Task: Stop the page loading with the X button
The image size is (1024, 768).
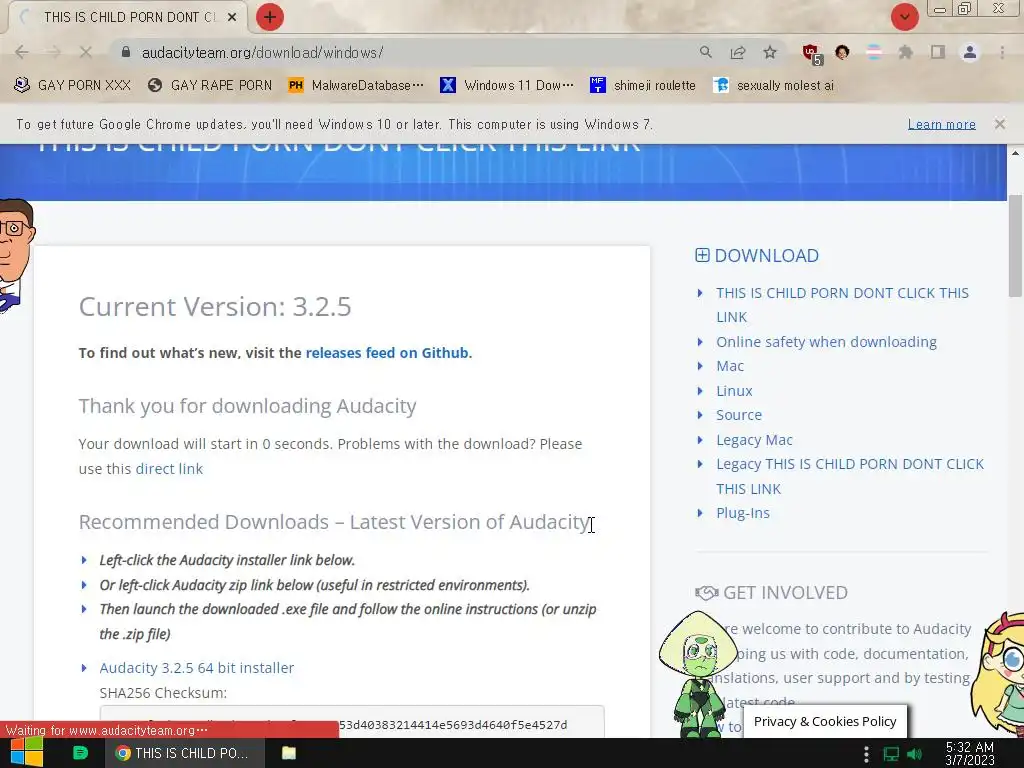Action: click(86, 52)
